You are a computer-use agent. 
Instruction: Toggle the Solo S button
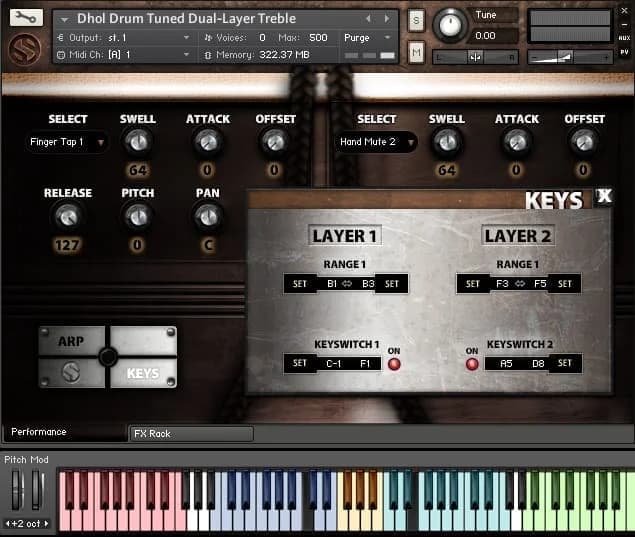(416, 20)
